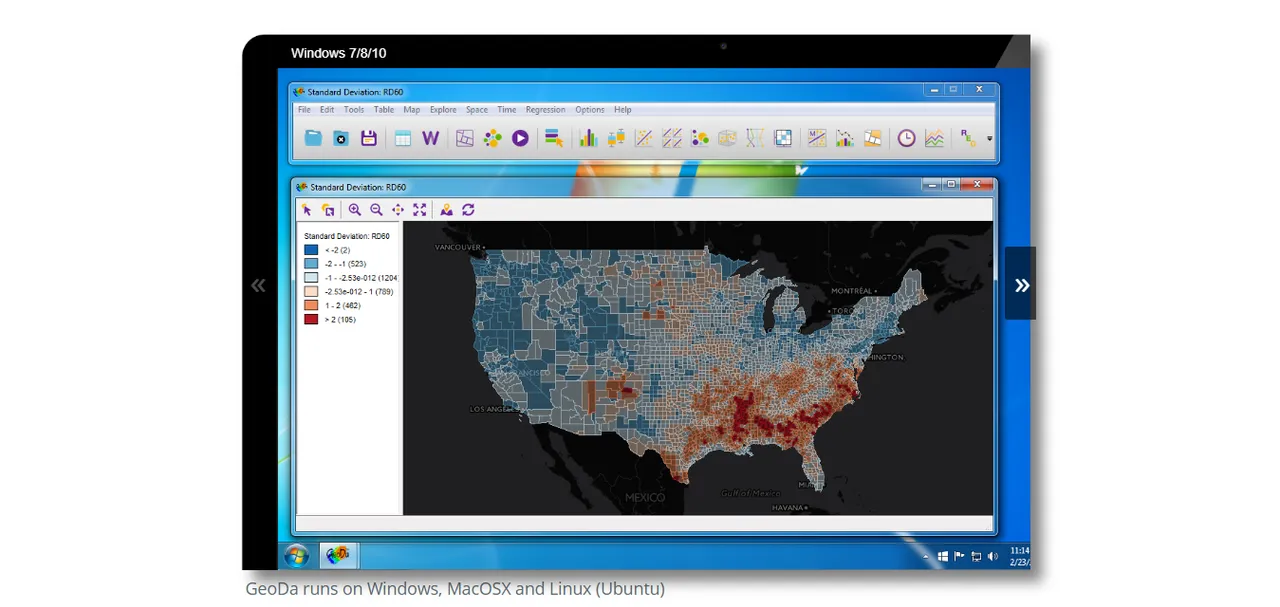Screen dimensions: 1280x607
Task: Select the zoom in magnifier tool
Action: click(x=355, y=210)
